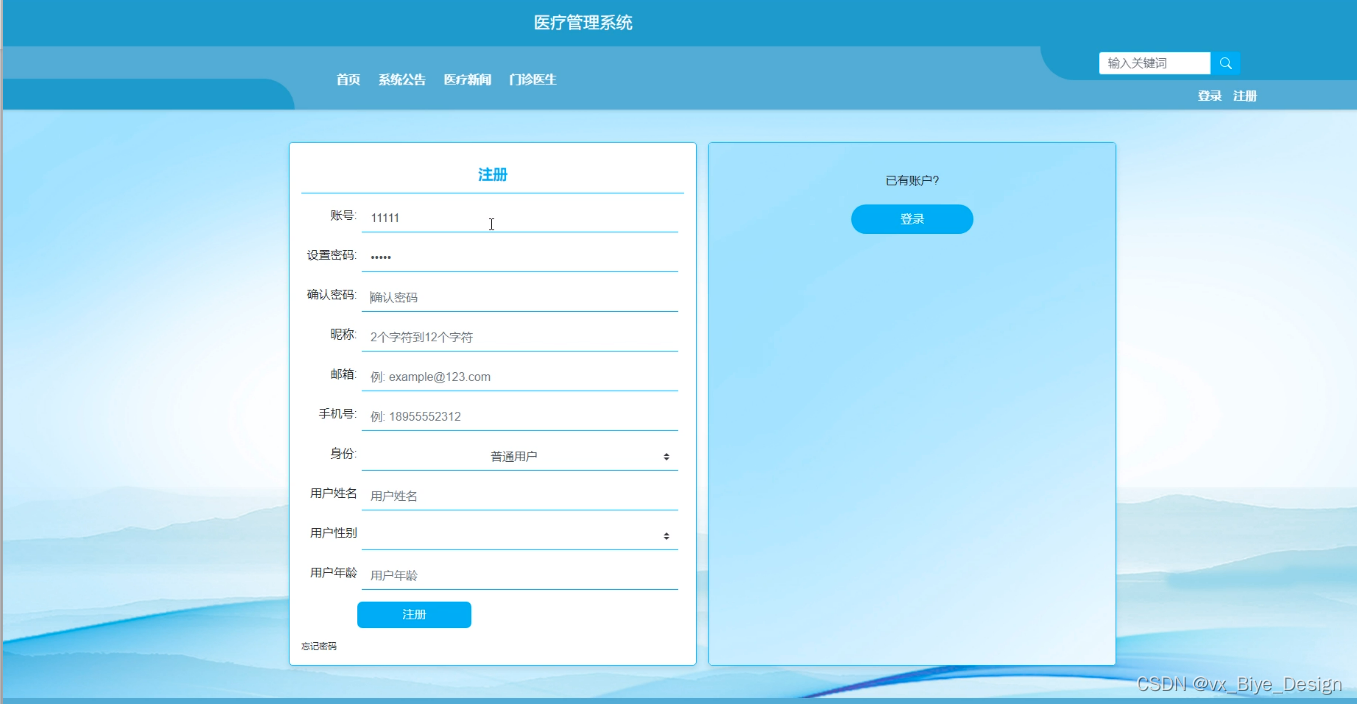Expand the 用户性别 dropdown
This screenshot has width=1357, height=704.
520,536
